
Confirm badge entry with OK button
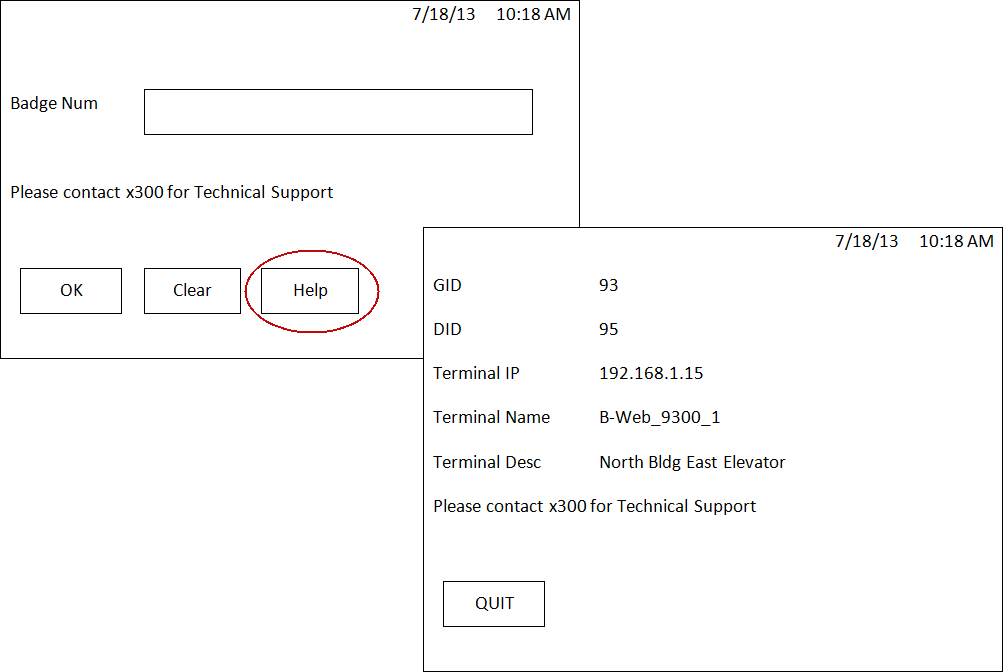71,291
